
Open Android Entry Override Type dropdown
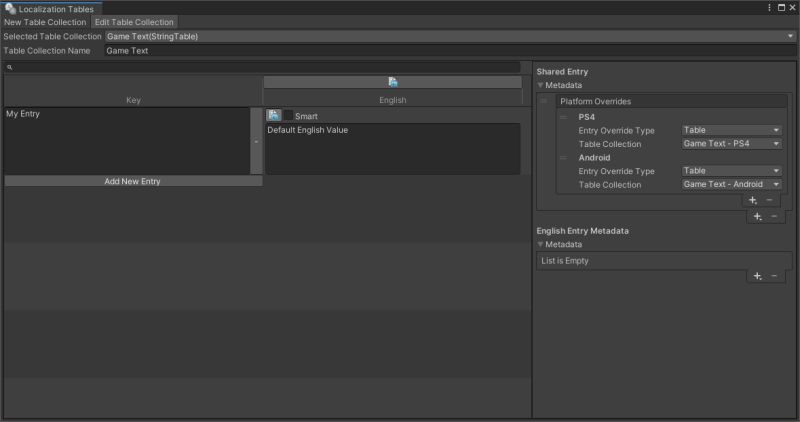click(732, 171)
